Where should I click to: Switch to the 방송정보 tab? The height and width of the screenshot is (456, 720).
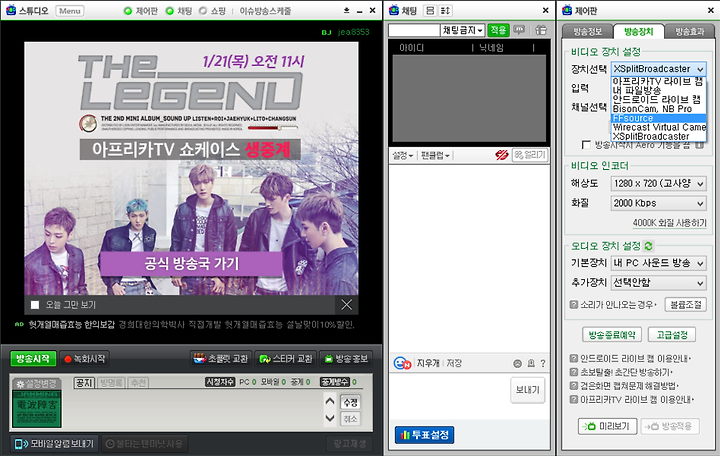tap(588, 31)
